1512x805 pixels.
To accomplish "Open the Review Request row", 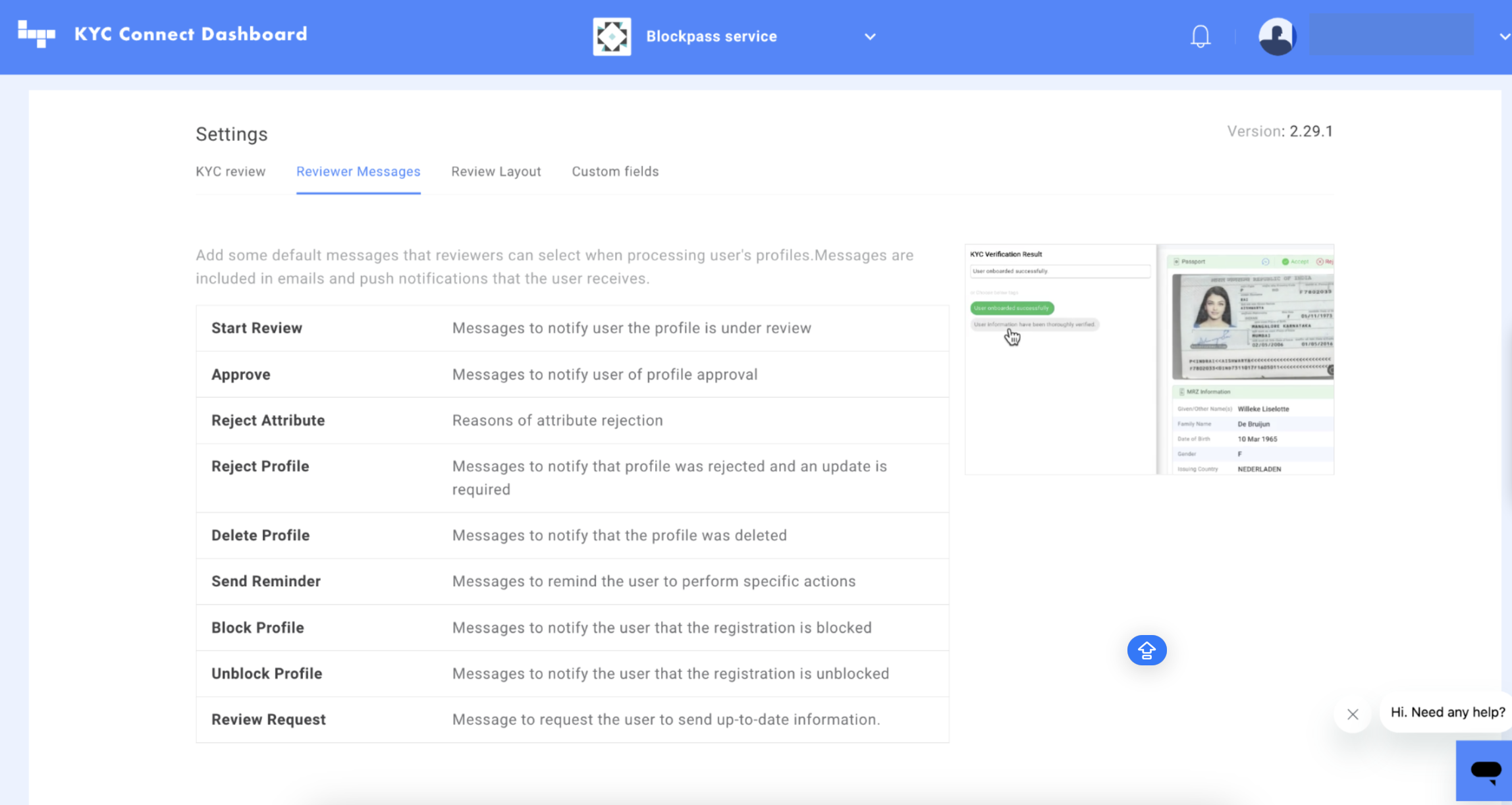I will tap(572, 719).
